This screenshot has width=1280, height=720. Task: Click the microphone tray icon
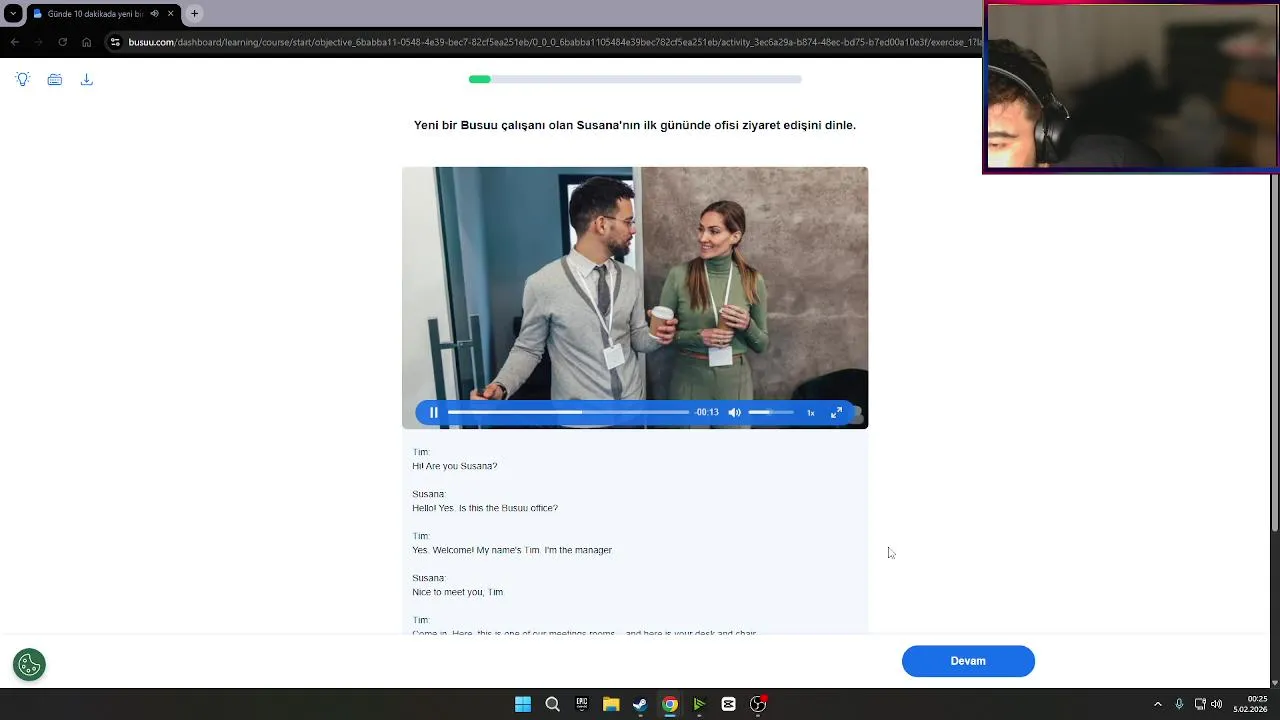(1179, 704)
